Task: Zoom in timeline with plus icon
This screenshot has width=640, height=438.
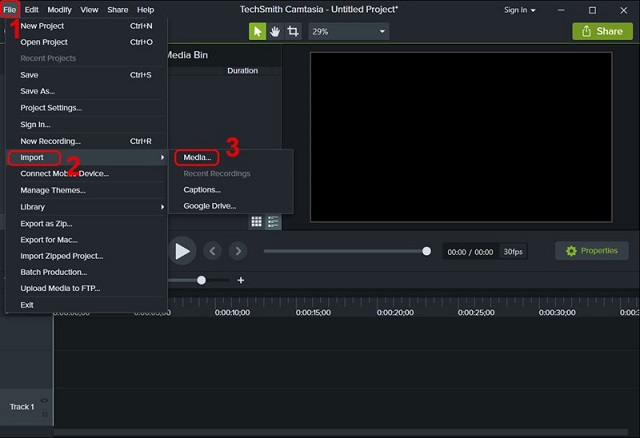Action: (x=241, y=280)
